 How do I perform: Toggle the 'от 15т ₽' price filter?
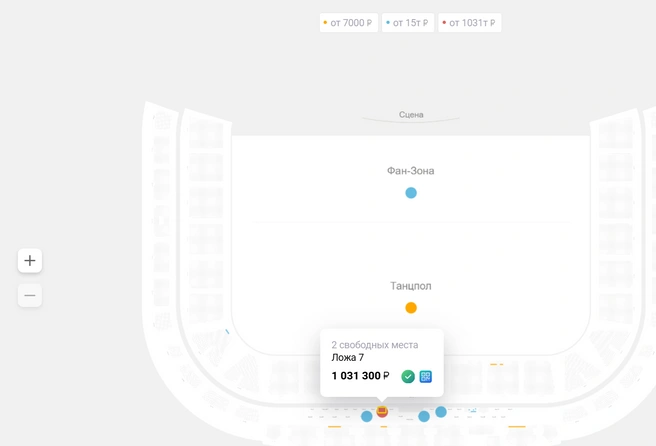[x=408, y=23]
